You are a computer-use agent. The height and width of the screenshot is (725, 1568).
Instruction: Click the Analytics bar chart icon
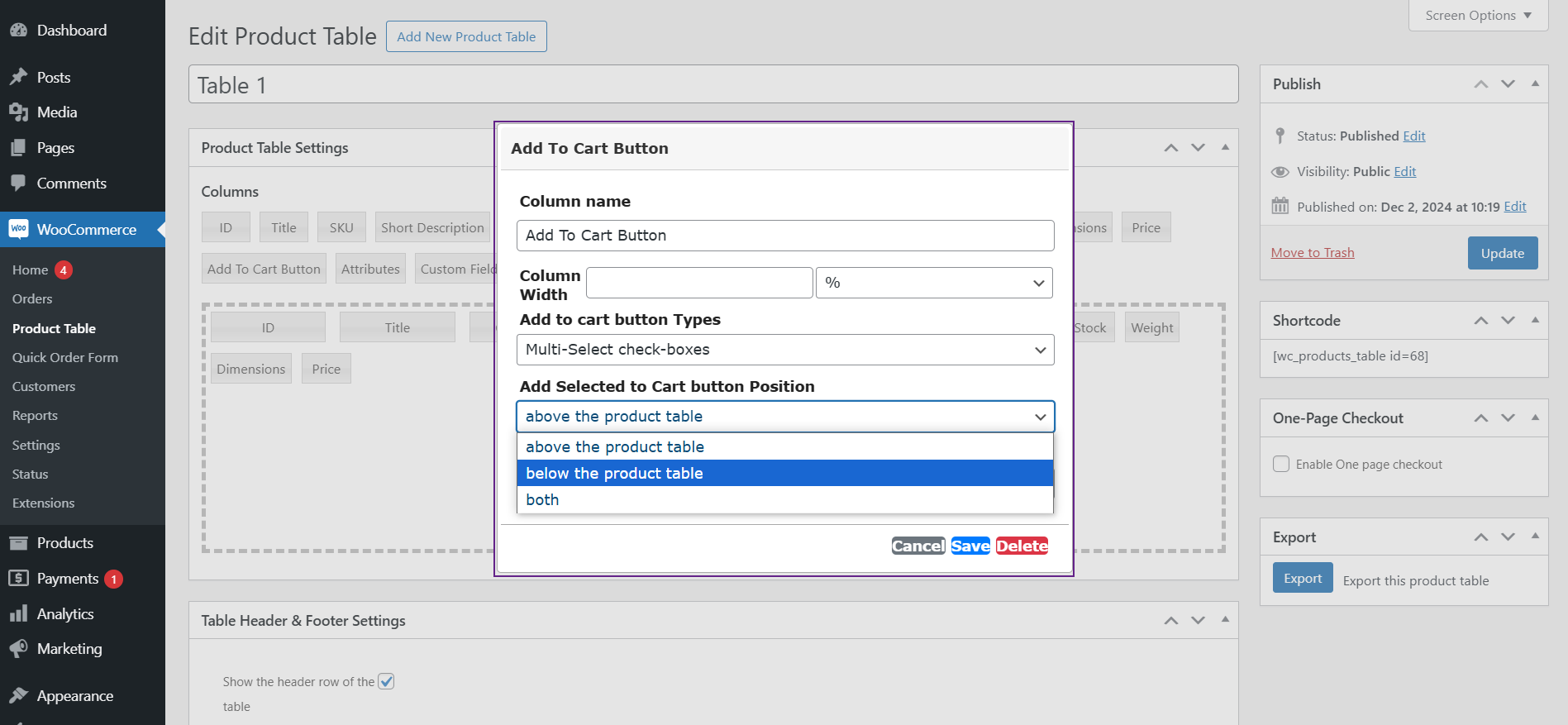[x=18, y=613]
